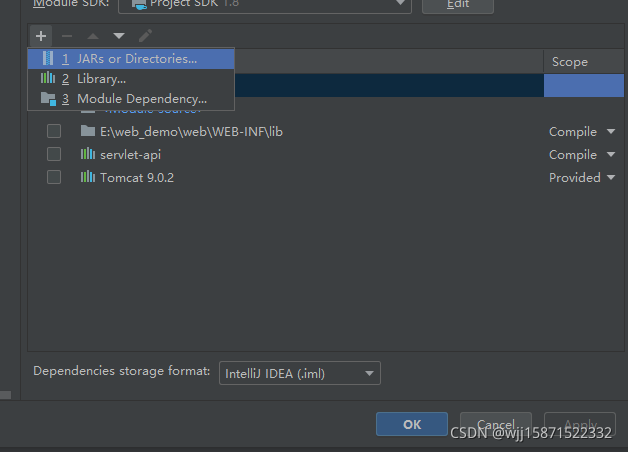Tick the export checkbox for Tomcat 9.0.2
Image resolution: width=628 pixels, height=452 pixels.
54,177
